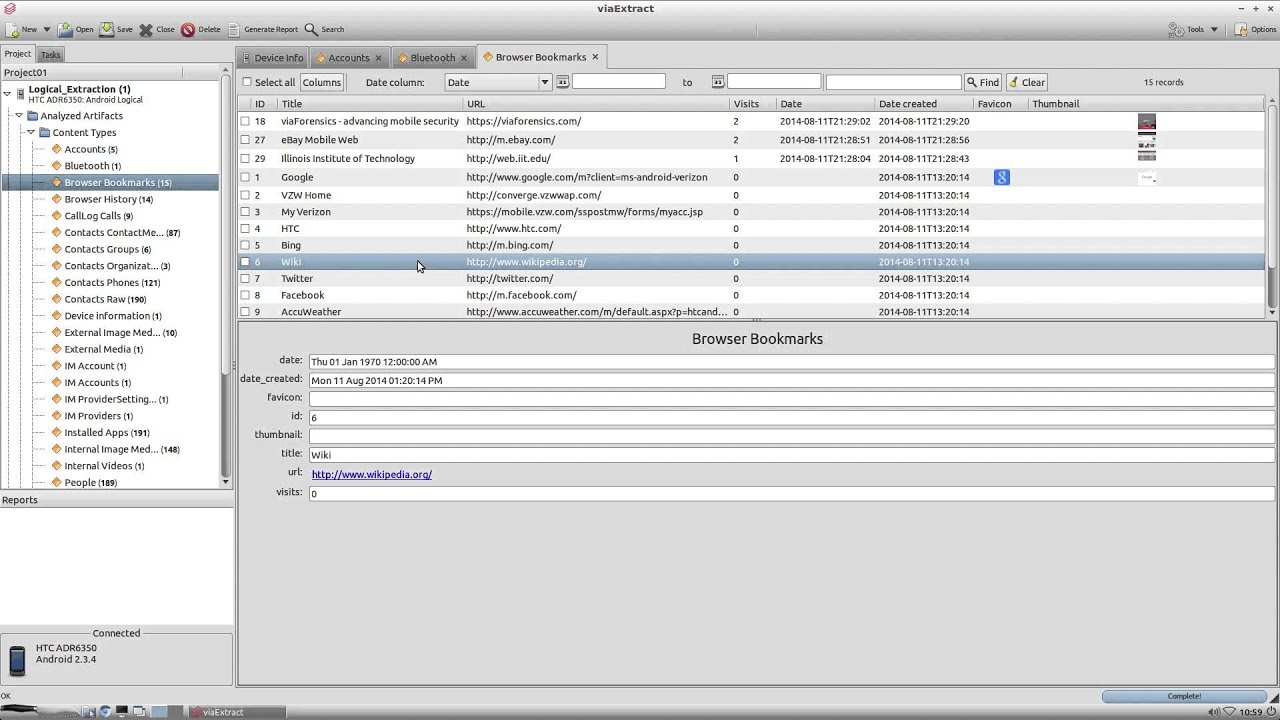The width and height of the screenshot is (1280, 720).
Task: Save the project using the Save icon
Action: pyautogui.click(x=106, y=30)
